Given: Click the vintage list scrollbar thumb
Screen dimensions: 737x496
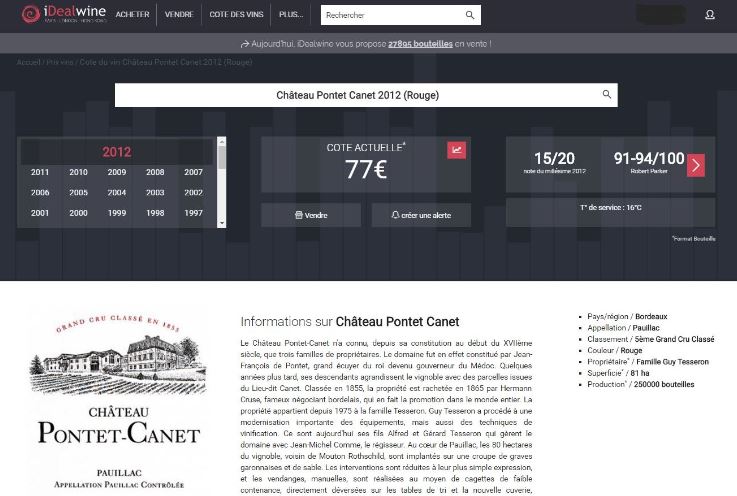Looking at the screenshot, I should (222, 157).
